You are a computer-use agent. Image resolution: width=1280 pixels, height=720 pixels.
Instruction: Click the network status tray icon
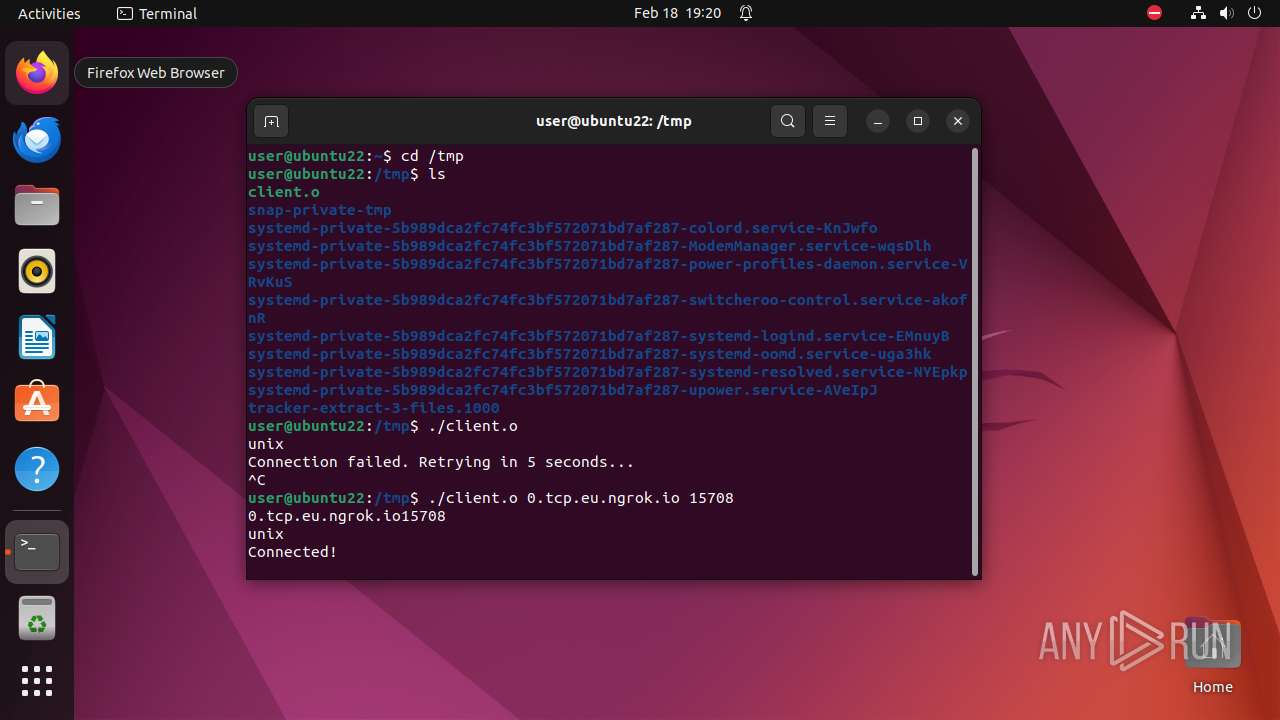coord(1199,13)
